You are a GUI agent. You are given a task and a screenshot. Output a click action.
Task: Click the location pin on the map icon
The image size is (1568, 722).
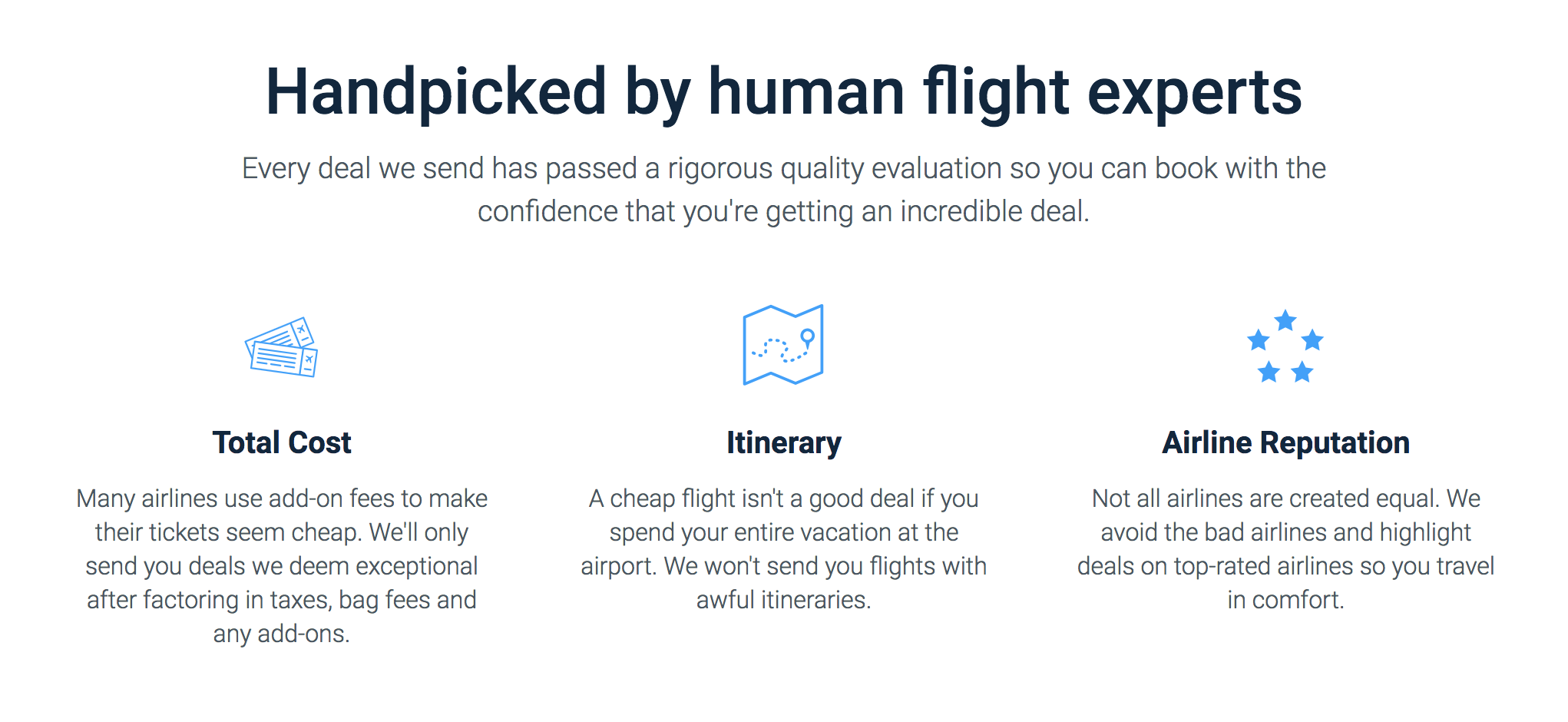pyautogui.click(x=807, y=336)
